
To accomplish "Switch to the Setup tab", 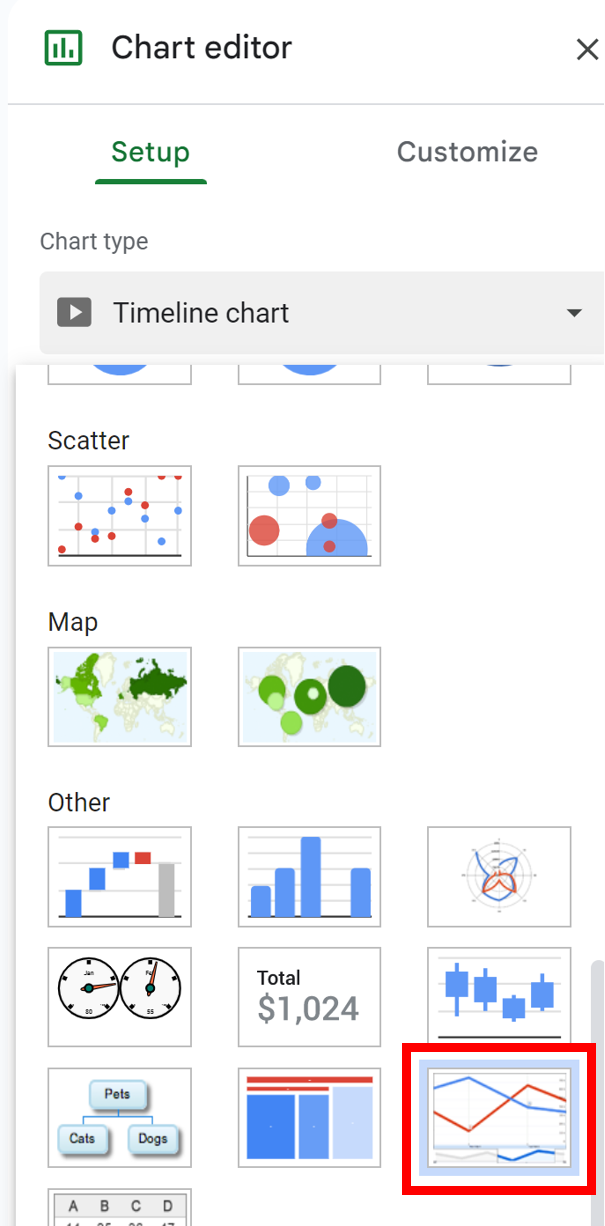I will 151,152.
